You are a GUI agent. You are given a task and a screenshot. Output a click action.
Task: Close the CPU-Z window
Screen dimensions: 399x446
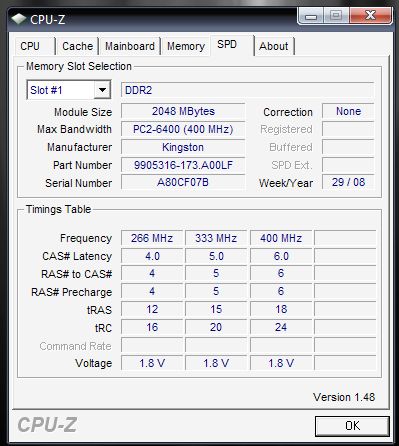[x=370, y=15]
